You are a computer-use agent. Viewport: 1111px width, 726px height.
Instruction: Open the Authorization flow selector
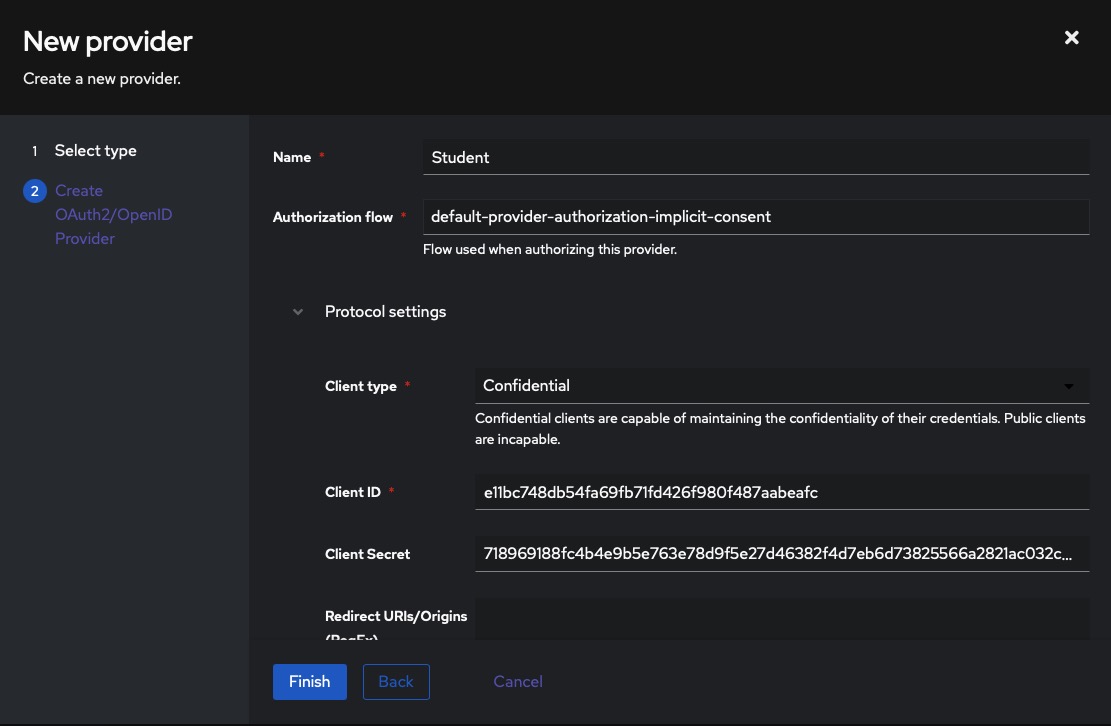point(756,216)
